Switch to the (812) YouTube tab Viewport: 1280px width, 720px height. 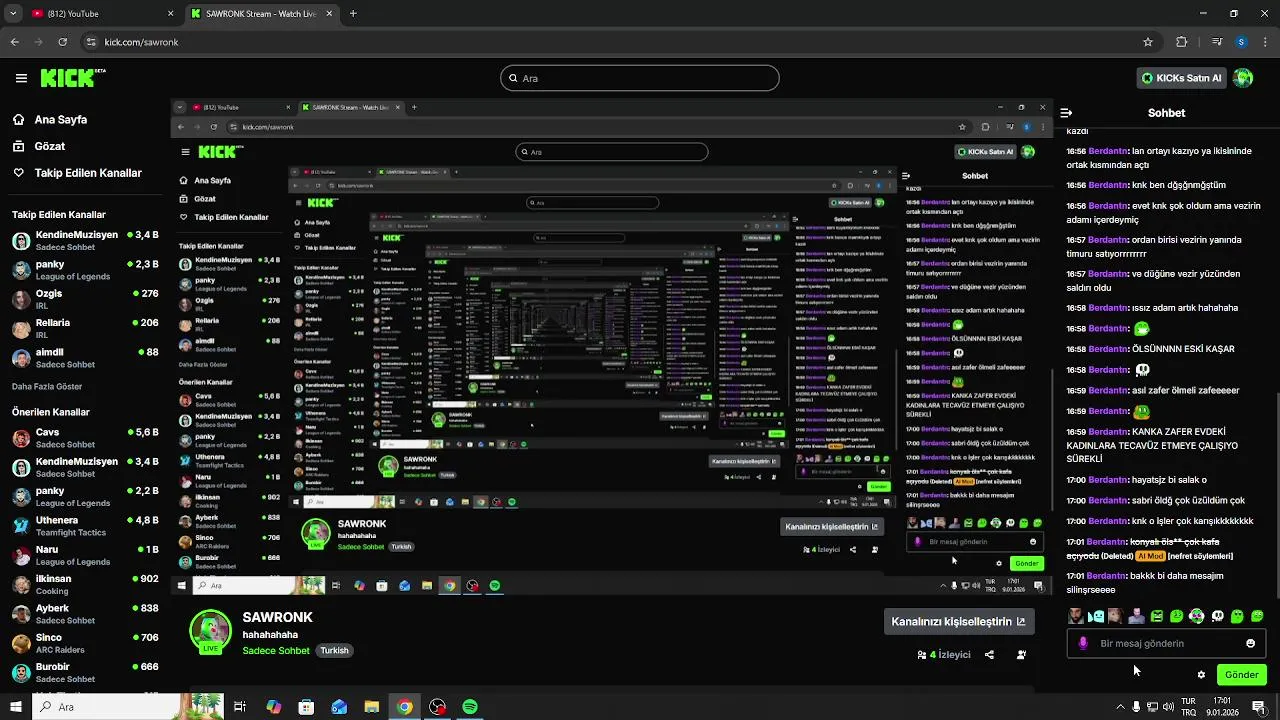tap(101, 14)
